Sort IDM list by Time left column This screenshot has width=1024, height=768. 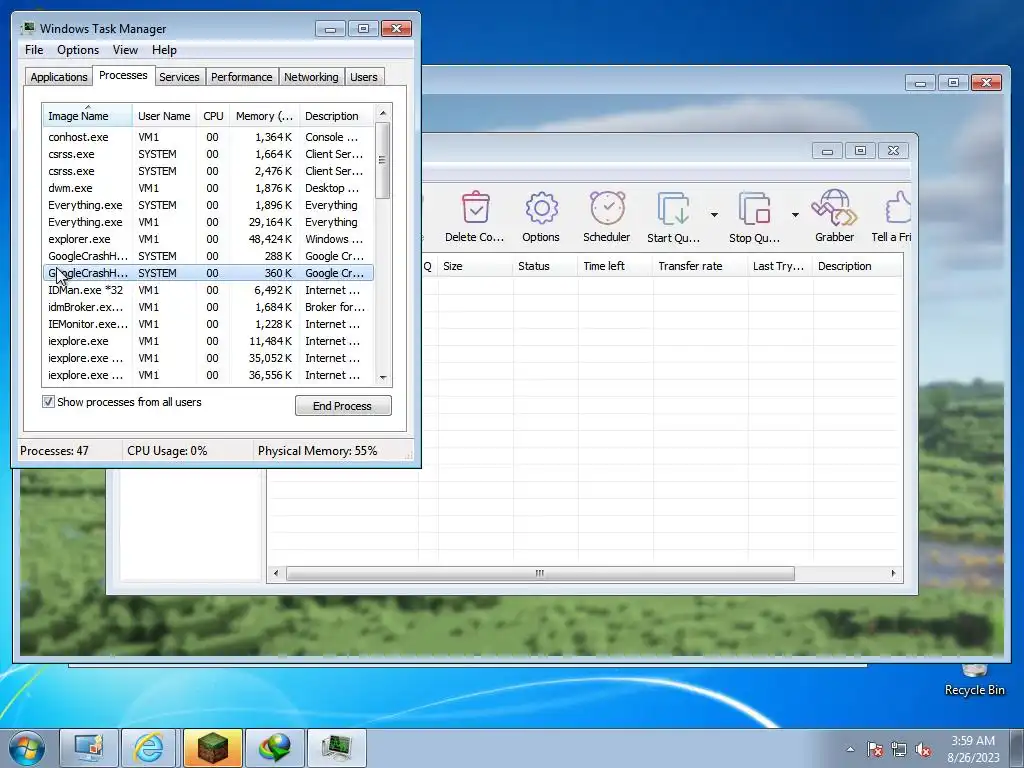(x=615, y=266)
